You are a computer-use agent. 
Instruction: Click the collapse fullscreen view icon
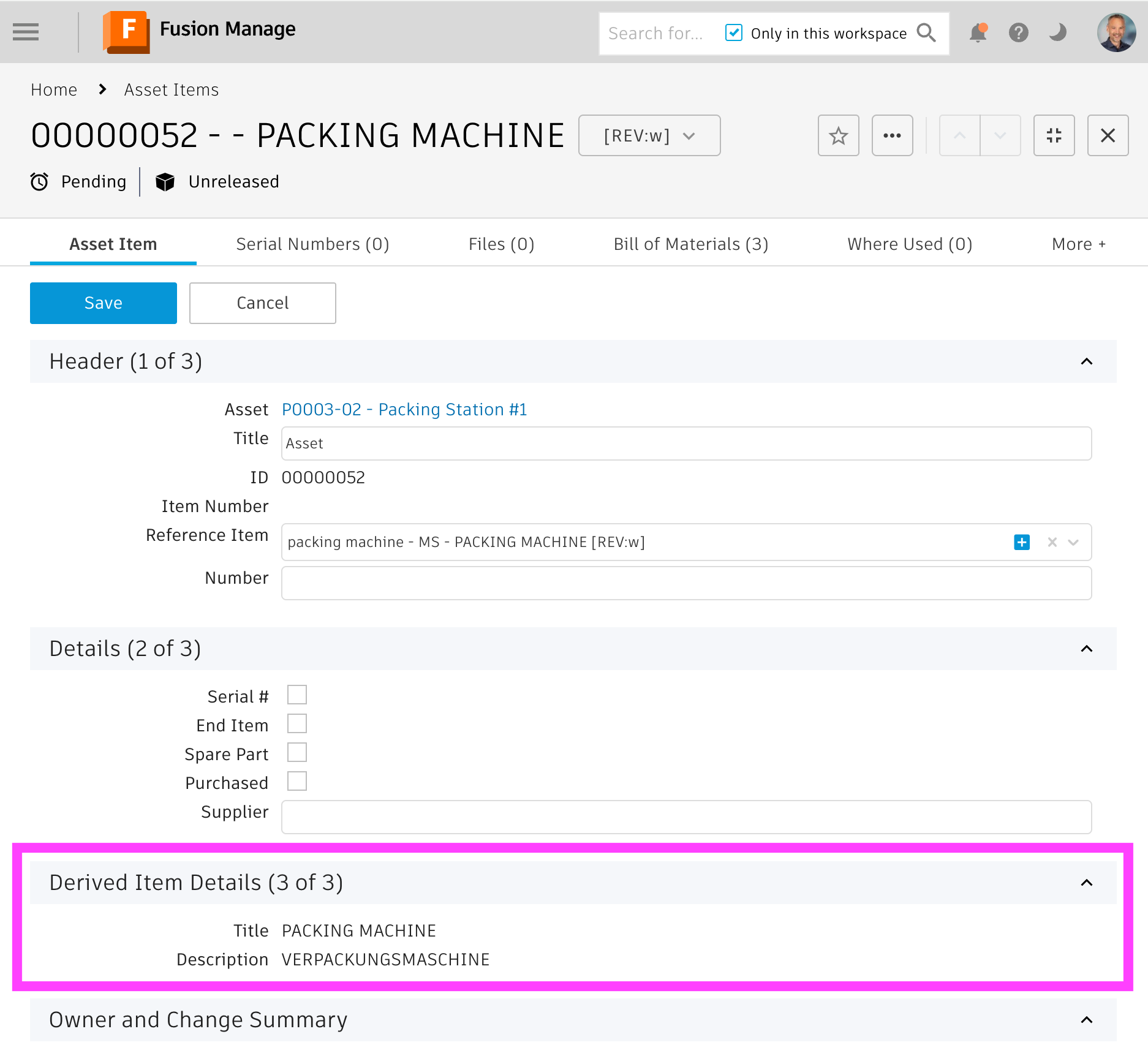point(1054,135)
